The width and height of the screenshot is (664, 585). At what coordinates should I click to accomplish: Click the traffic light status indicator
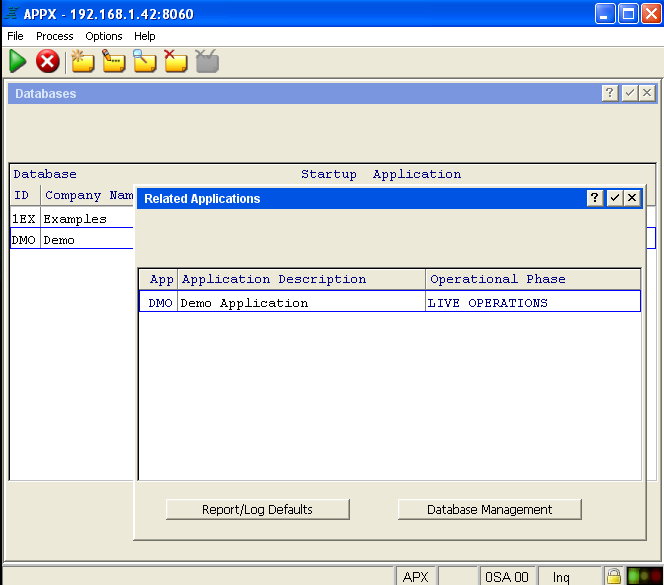coord(643,576)
